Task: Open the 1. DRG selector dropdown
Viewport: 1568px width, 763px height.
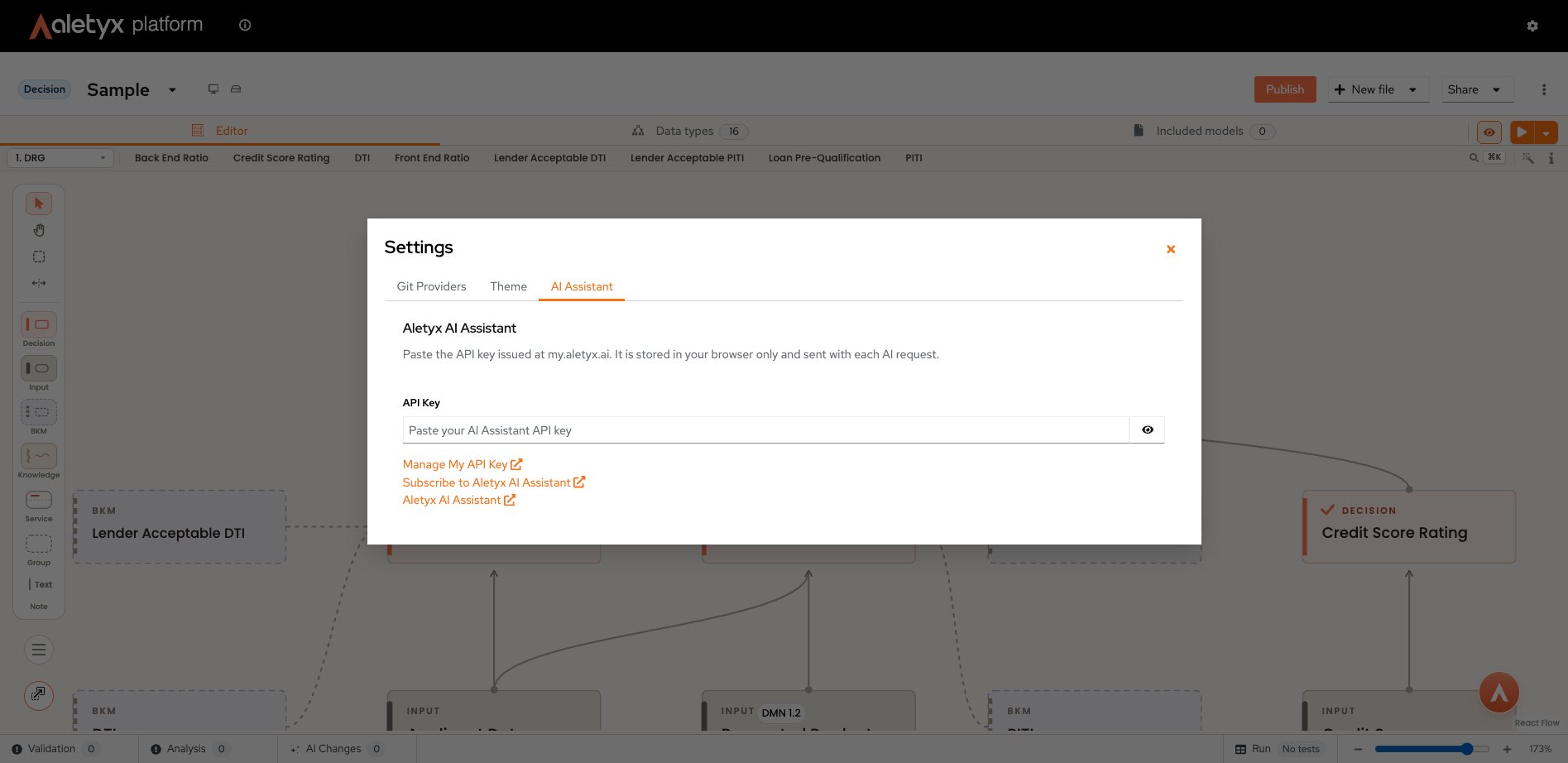Action: 60,157
